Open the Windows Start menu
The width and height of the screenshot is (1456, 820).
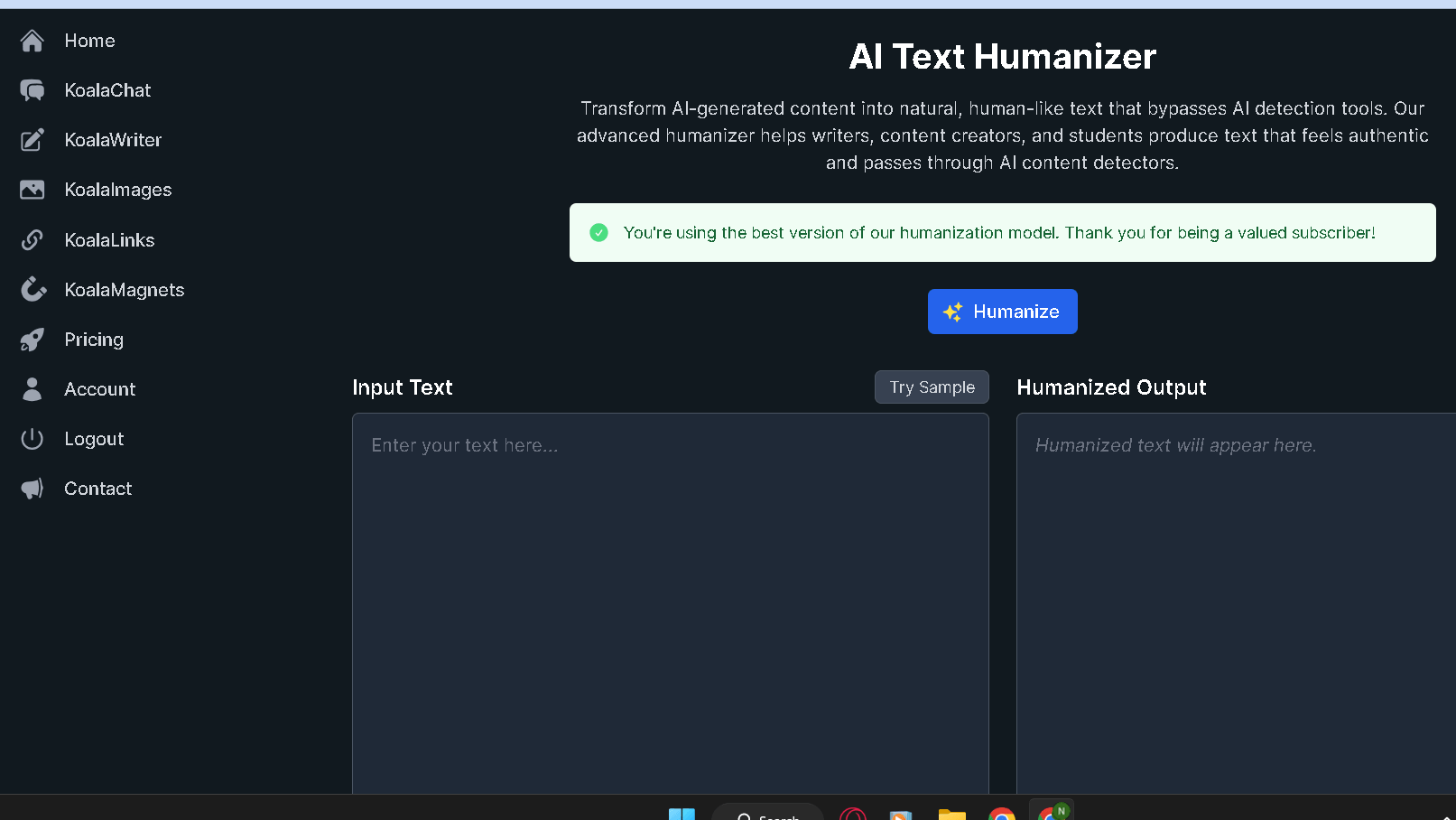(682, 814)
